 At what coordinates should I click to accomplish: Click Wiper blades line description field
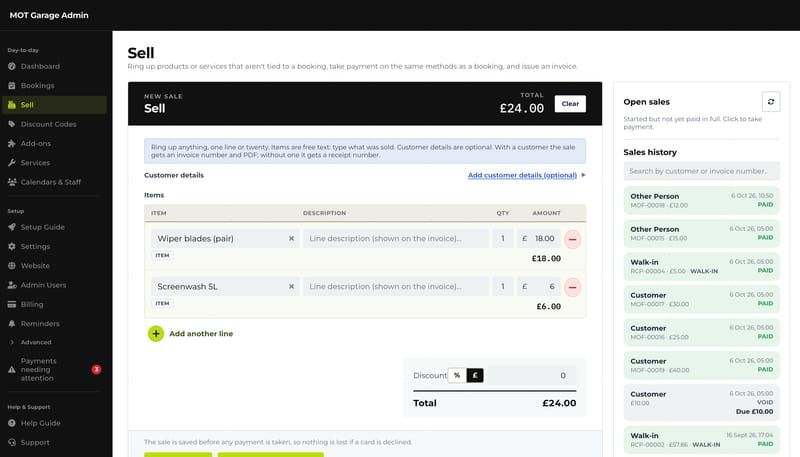click(395, 238)
